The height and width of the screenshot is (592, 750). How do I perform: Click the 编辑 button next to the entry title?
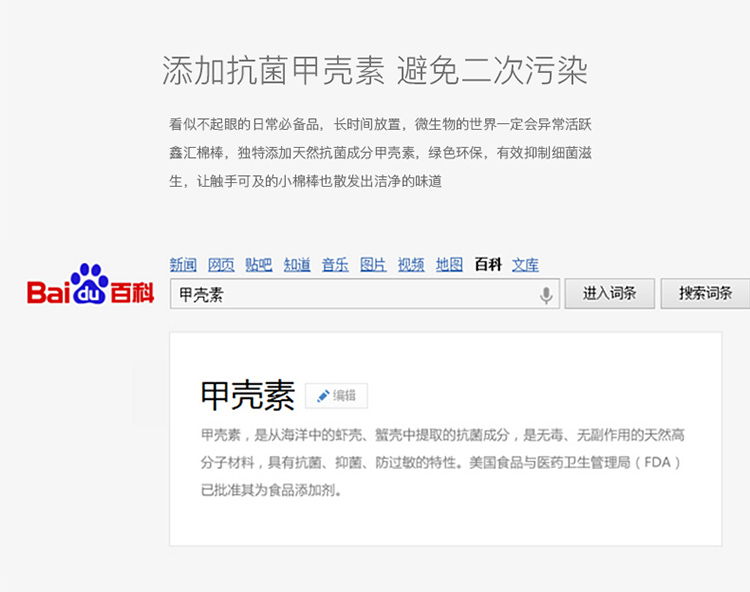(337, 396)
